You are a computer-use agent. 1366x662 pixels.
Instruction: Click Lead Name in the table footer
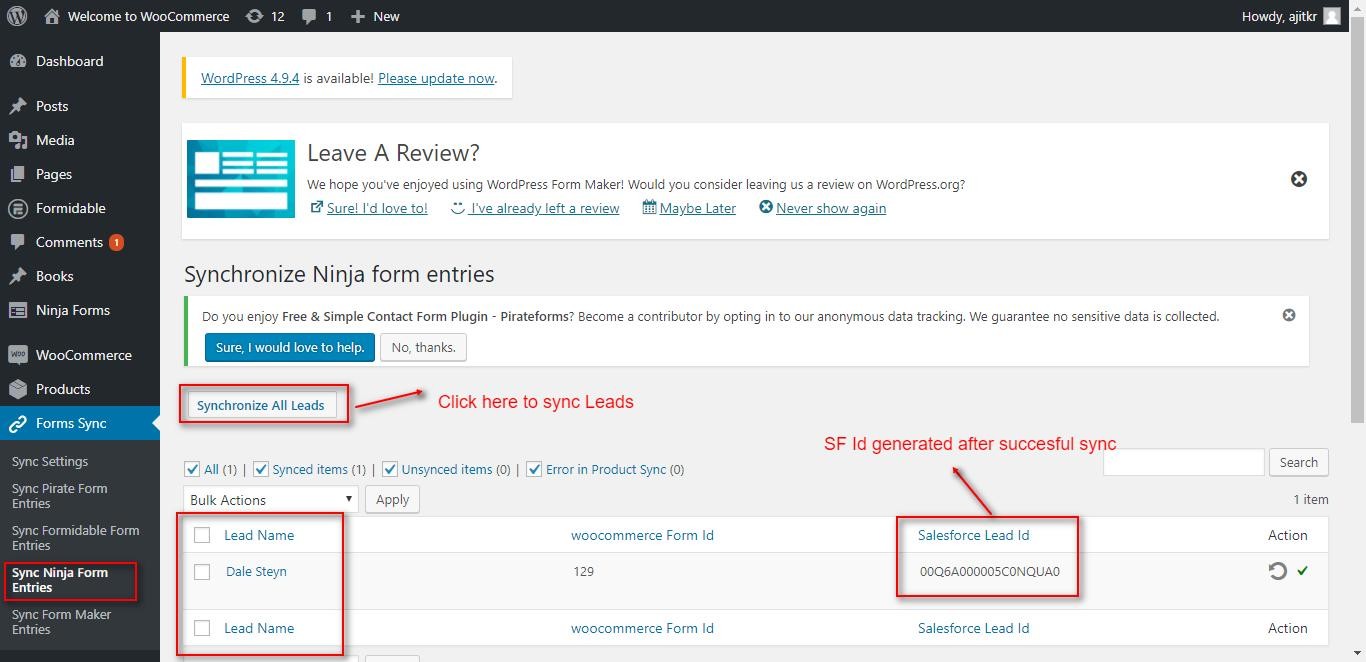(259, 628)
